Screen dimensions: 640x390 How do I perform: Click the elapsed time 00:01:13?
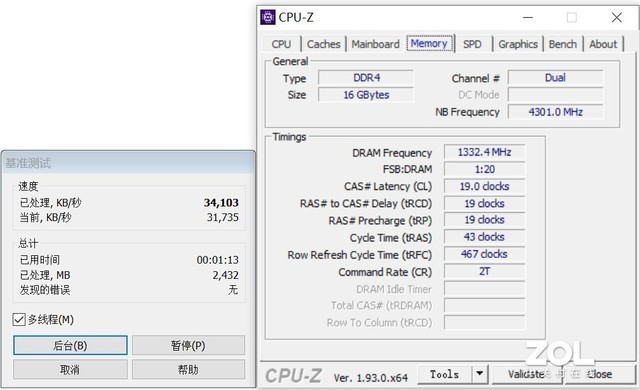pos(218,260)
